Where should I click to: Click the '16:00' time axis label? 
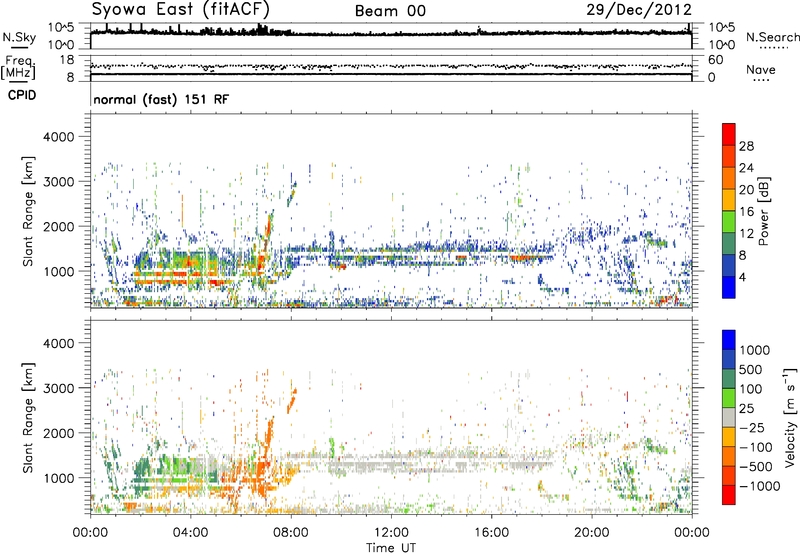(x=491, y=533)
